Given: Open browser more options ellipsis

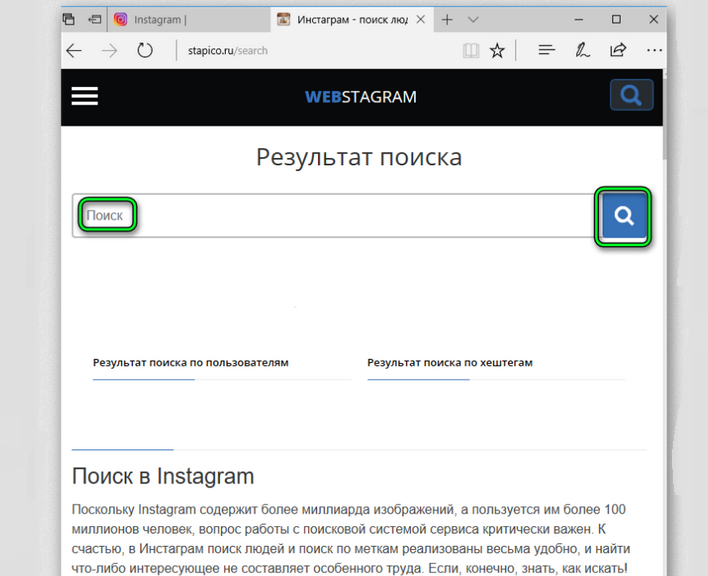Looking at the screenshot, I should pos(654,51).
